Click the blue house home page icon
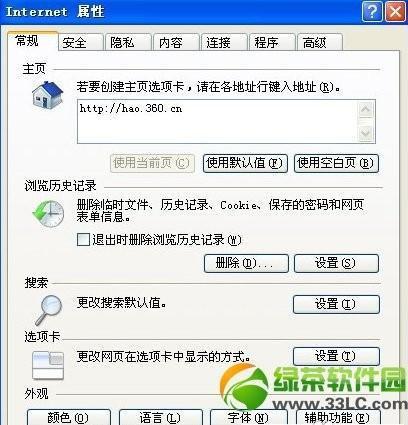Viewport: 408px width, 425px height. [x=48, y=94]
